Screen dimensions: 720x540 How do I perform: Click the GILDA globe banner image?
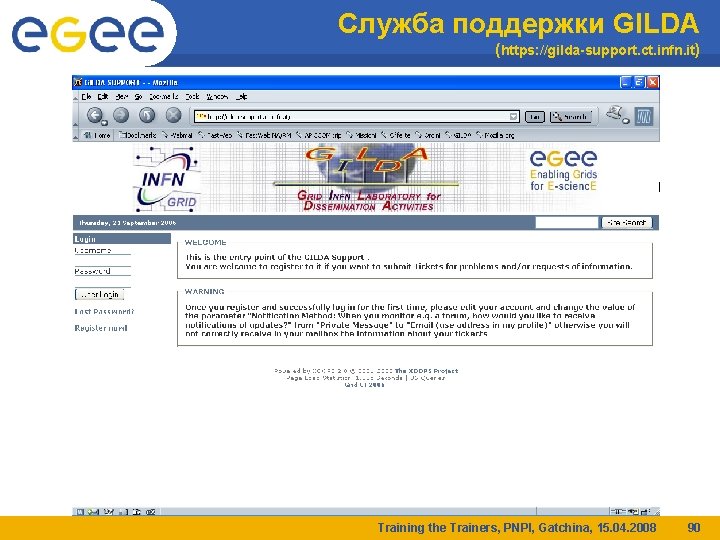click(367, 178)
